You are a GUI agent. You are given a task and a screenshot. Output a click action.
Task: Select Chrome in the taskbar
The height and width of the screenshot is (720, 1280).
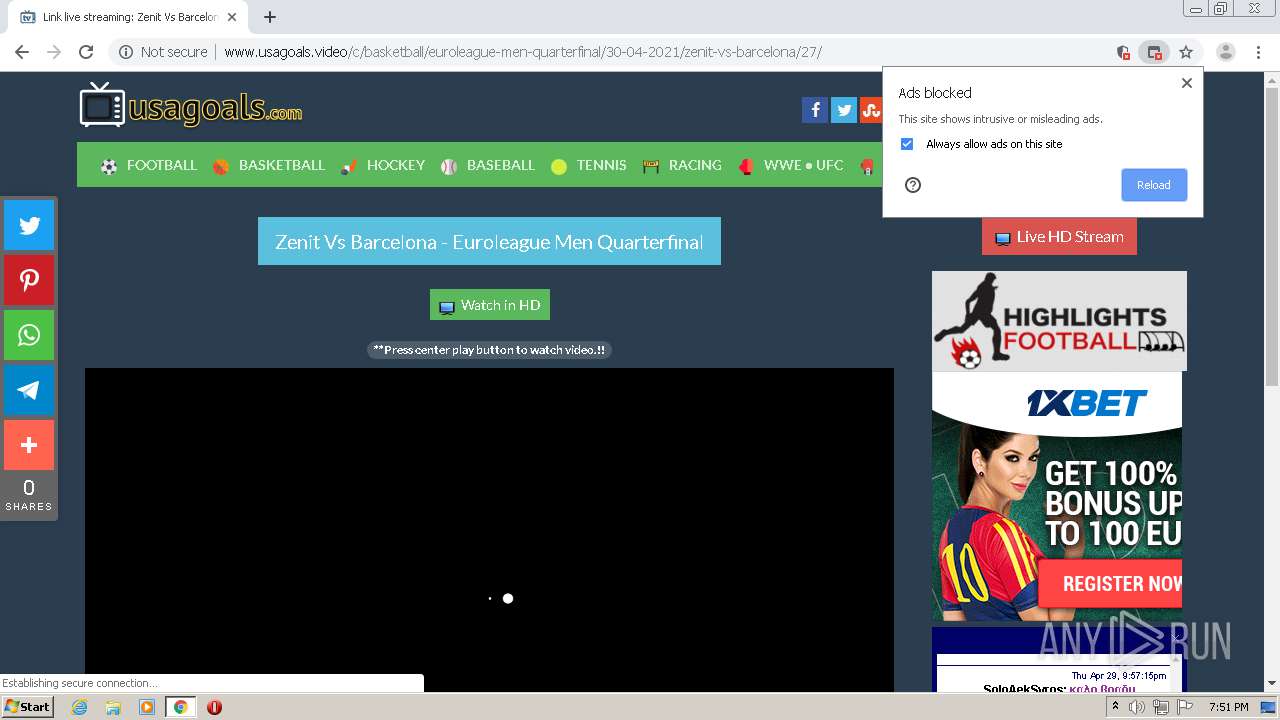coord(181,707)
